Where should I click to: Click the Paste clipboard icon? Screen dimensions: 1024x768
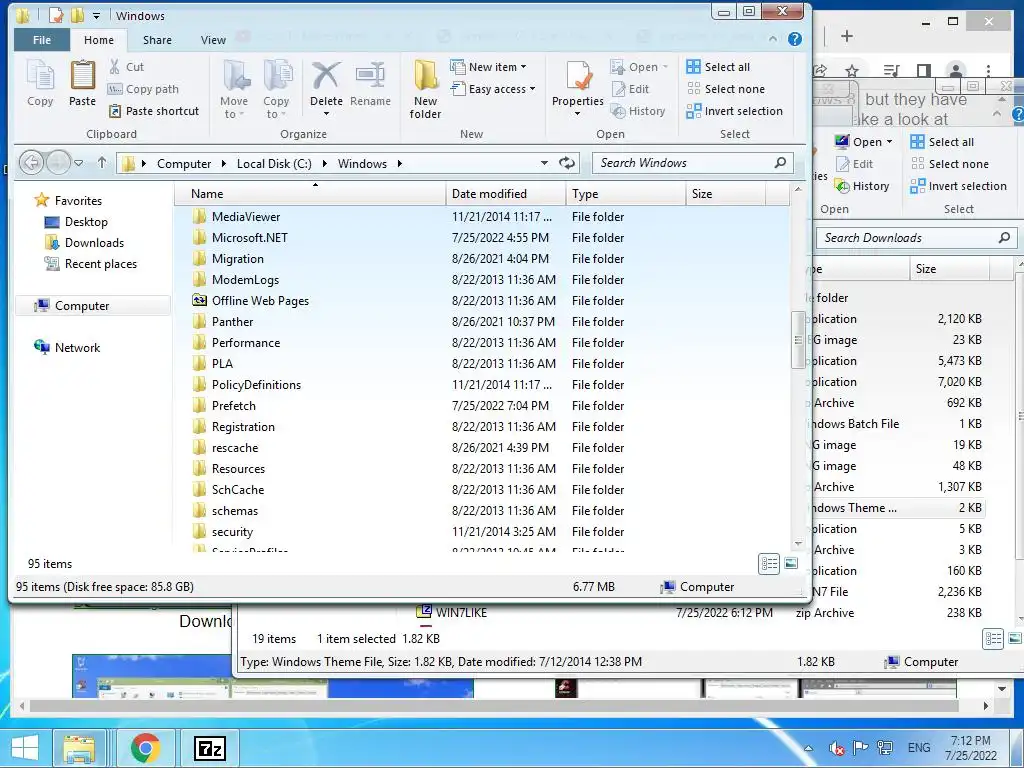pos(82,83)
